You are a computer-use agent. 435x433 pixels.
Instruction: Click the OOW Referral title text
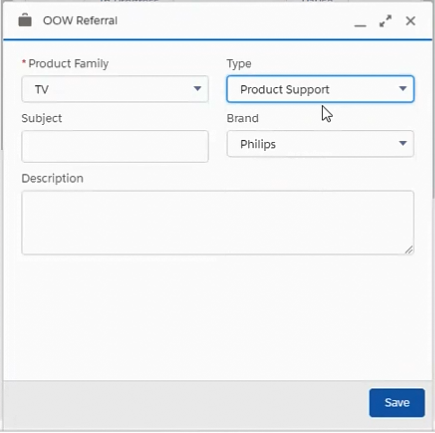(80, 21)
